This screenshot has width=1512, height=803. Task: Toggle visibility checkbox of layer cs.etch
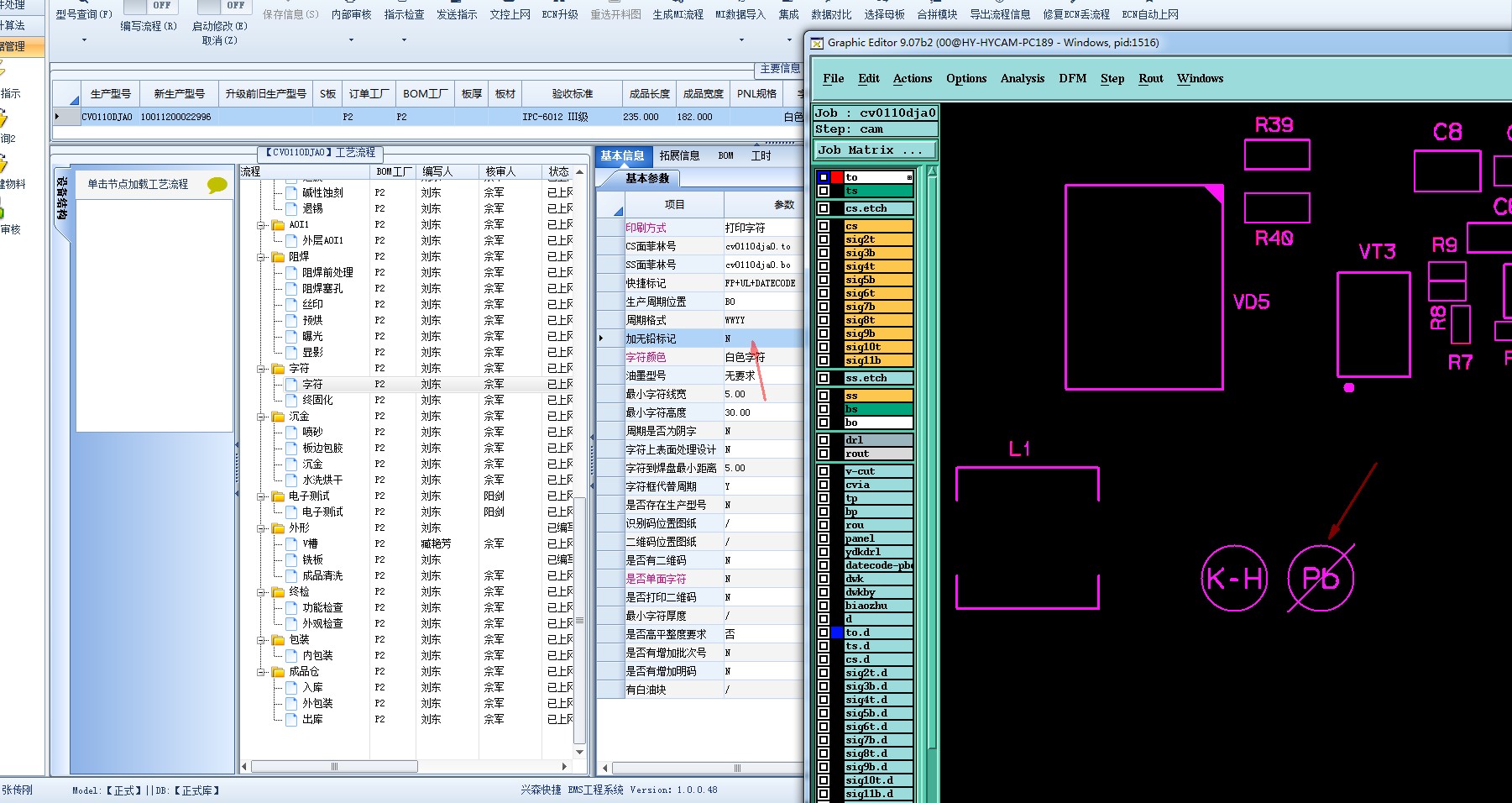point(824,208)
